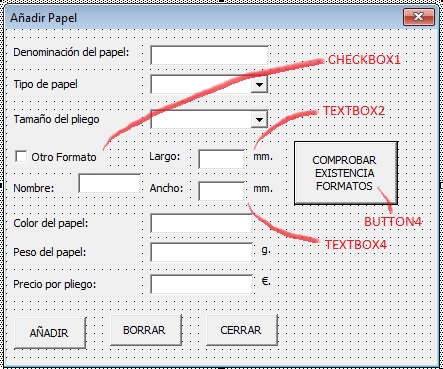Click the Añadir Papel title text
This screenshot has height=369, width=443.
[43, 18]
